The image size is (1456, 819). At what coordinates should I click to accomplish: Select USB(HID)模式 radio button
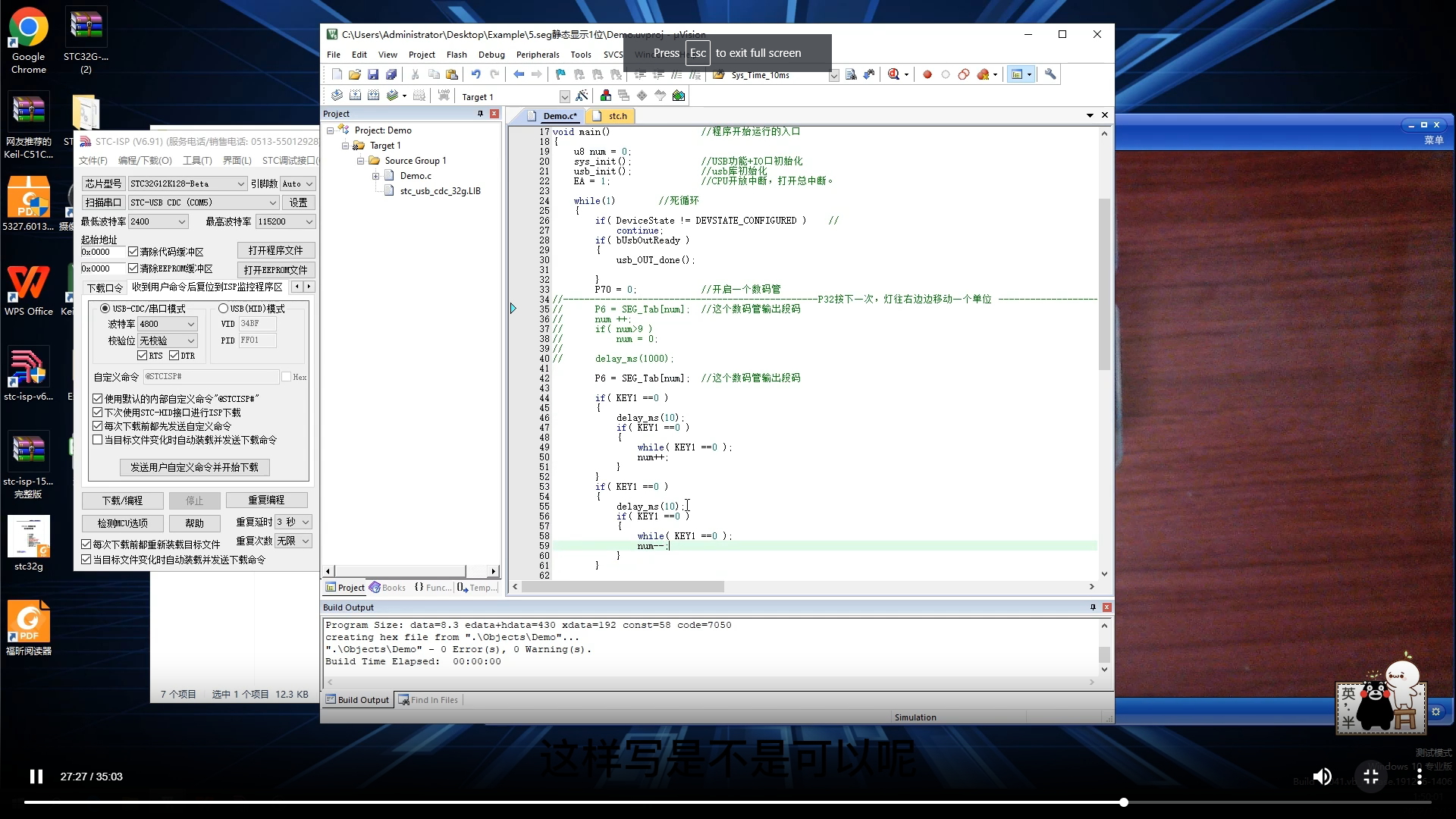coord(223,309)
